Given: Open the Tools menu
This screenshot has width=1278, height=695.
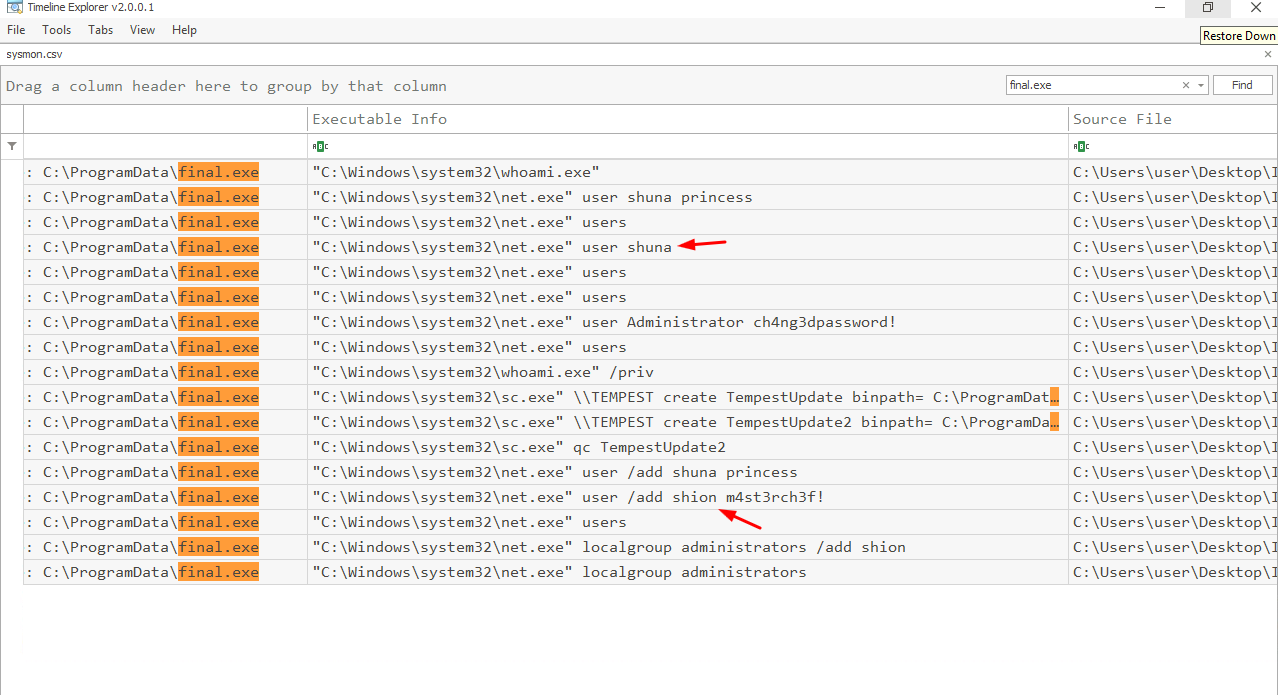Looking at the screenshot, I should point(56,30).
